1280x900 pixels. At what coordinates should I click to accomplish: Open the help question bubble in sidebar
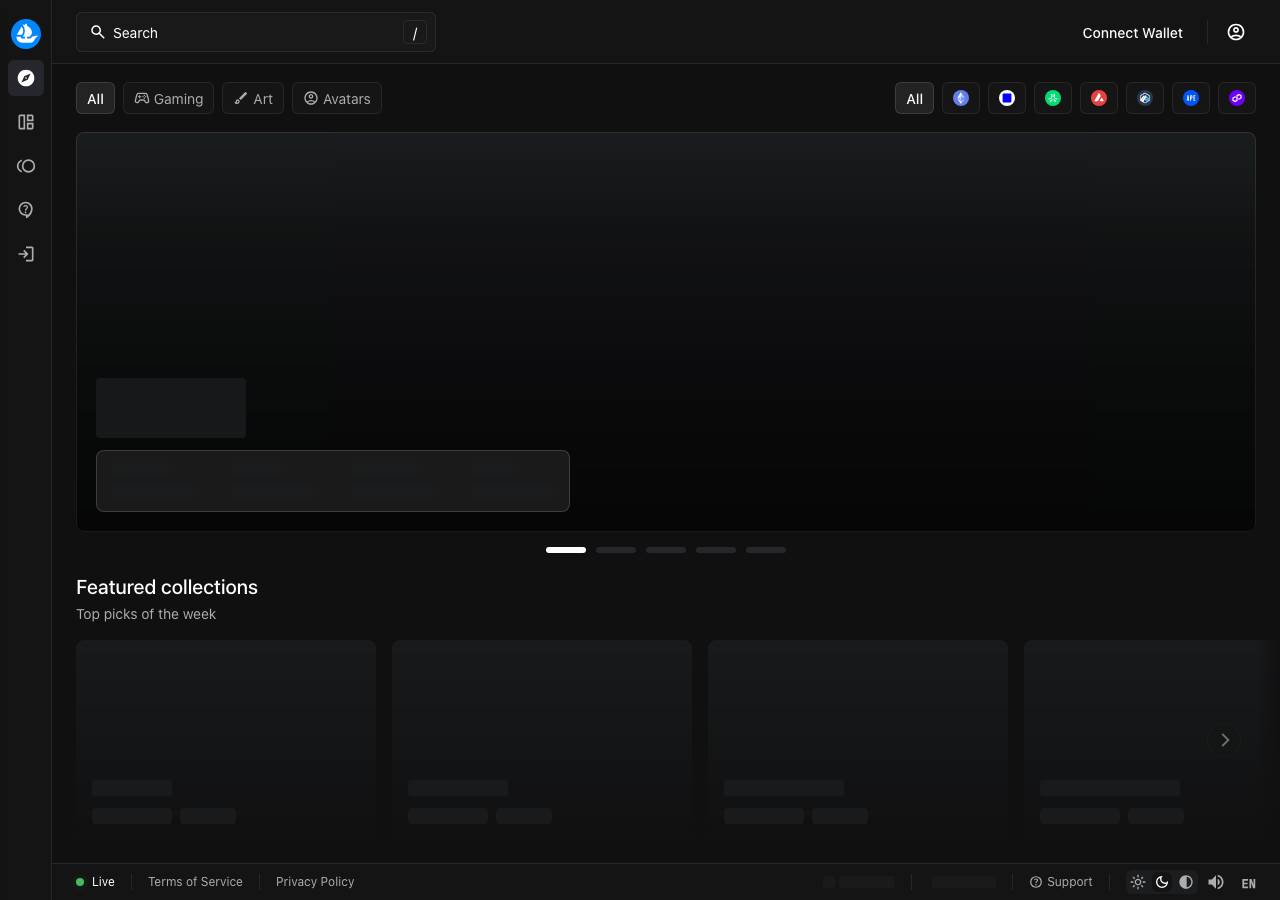(26, 210)
